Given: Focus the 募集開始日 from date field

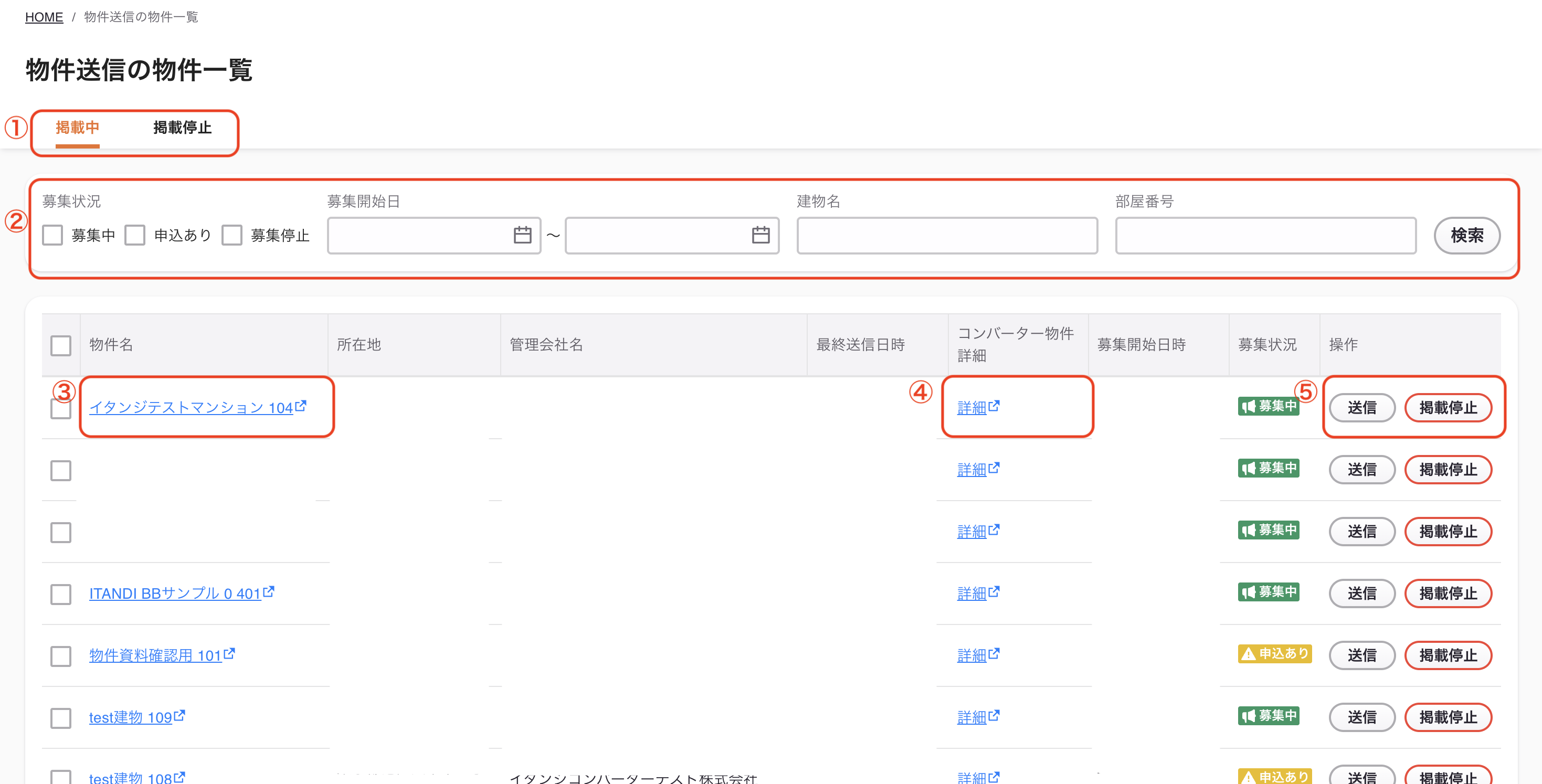Looking at the screenshot, I should coord(434,236).
